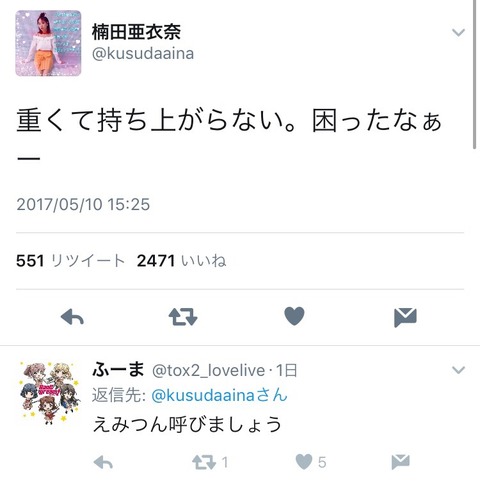Reply to ふーま's comment
480x481 pixels.
coord(103,463)
